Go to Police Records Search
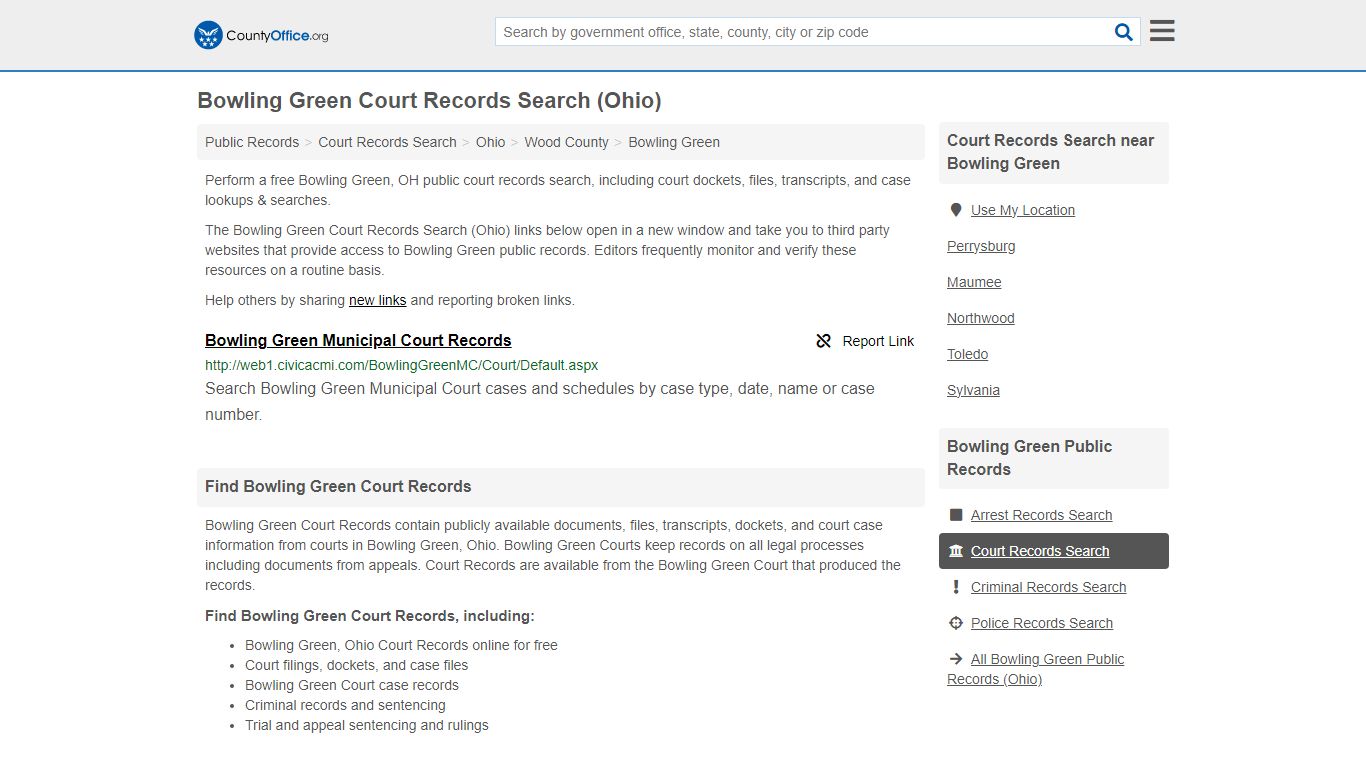This screenshot has width=1366, height=768. [x=1042, y=623]
